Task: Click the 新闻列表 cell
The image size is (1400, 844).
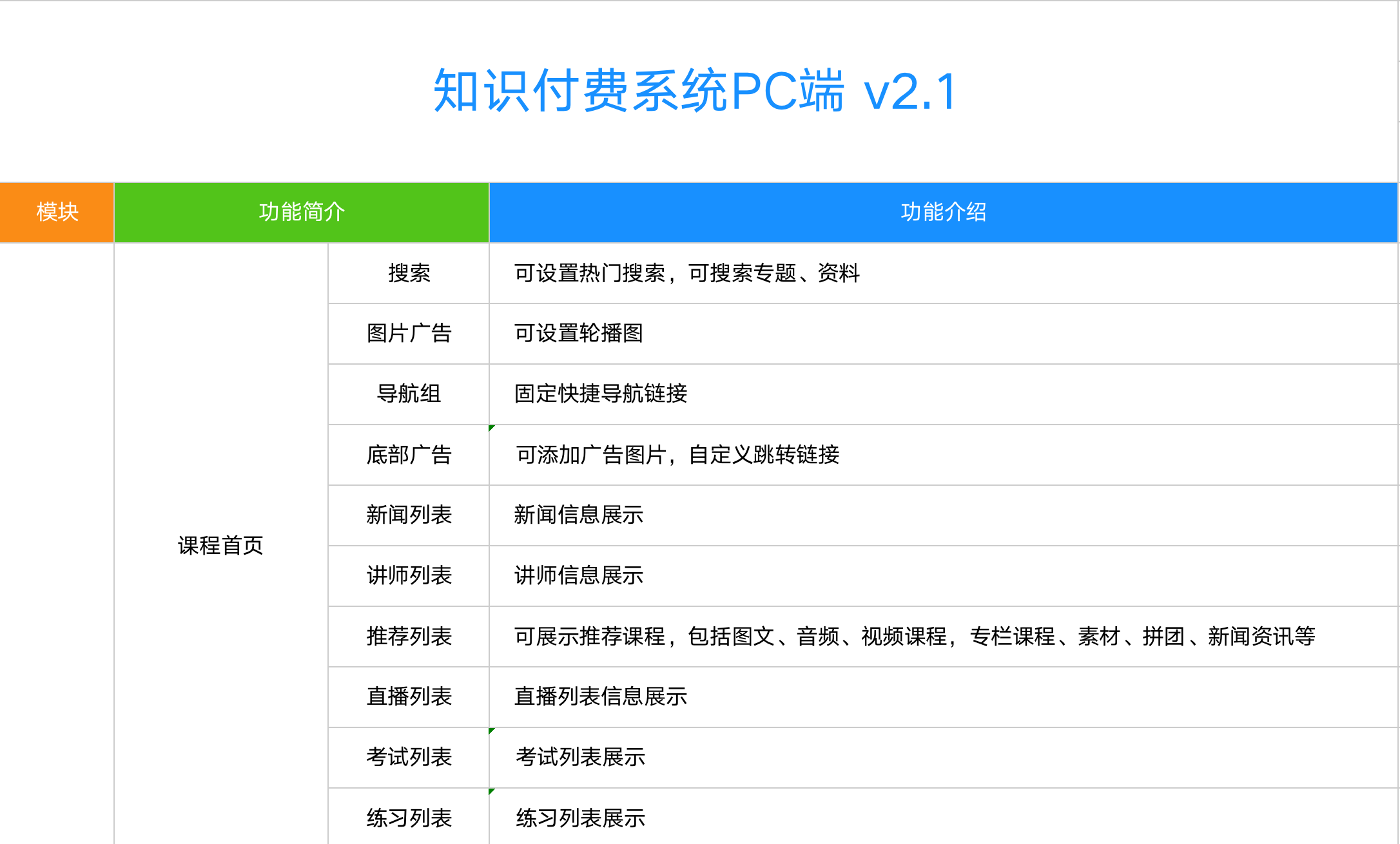Action: pyautogui.click(x=409, y=515)
